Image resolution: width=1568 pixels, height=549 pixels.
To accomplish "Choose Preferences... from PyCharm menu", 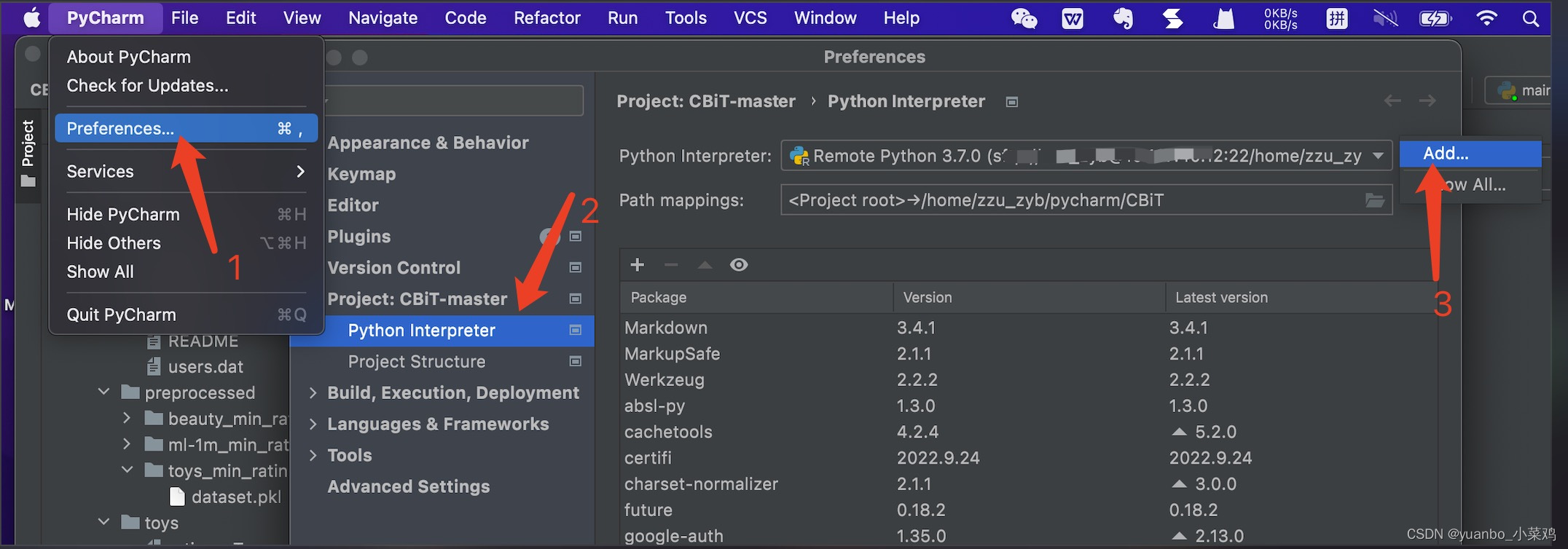I will [x=186, y=129].
